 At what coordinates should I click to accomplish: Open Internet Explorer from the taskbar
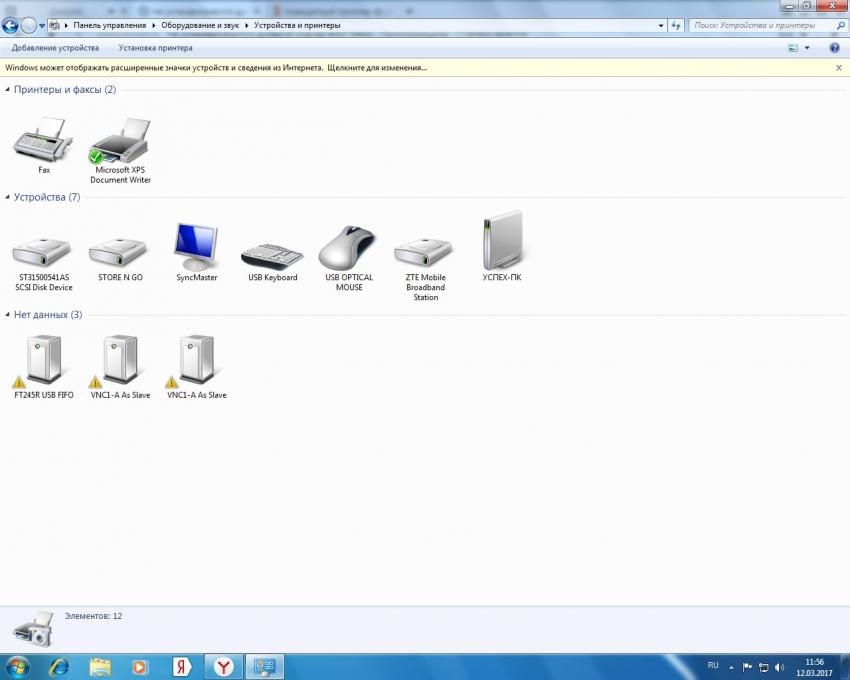(59, 666)
